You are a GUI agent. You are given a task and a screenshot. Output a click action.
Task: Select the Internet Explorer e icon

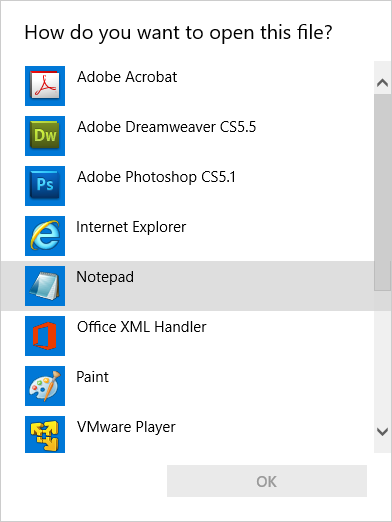[45, 236]
